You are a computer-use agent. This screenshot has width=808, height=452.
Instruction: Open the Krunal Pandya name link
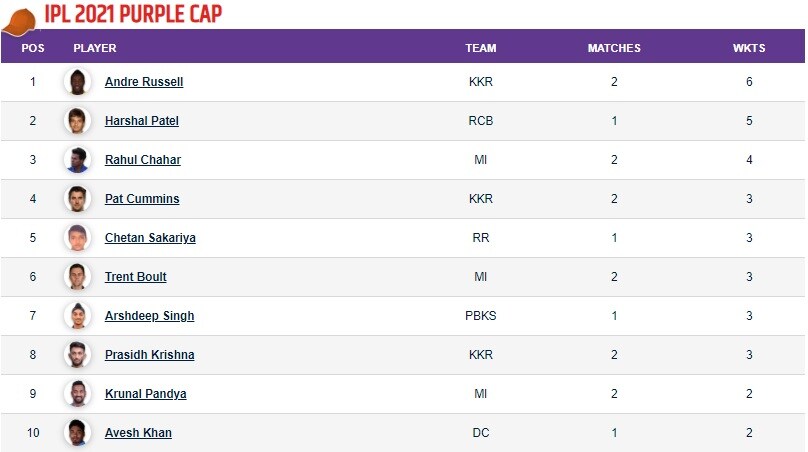pos(145,394)
